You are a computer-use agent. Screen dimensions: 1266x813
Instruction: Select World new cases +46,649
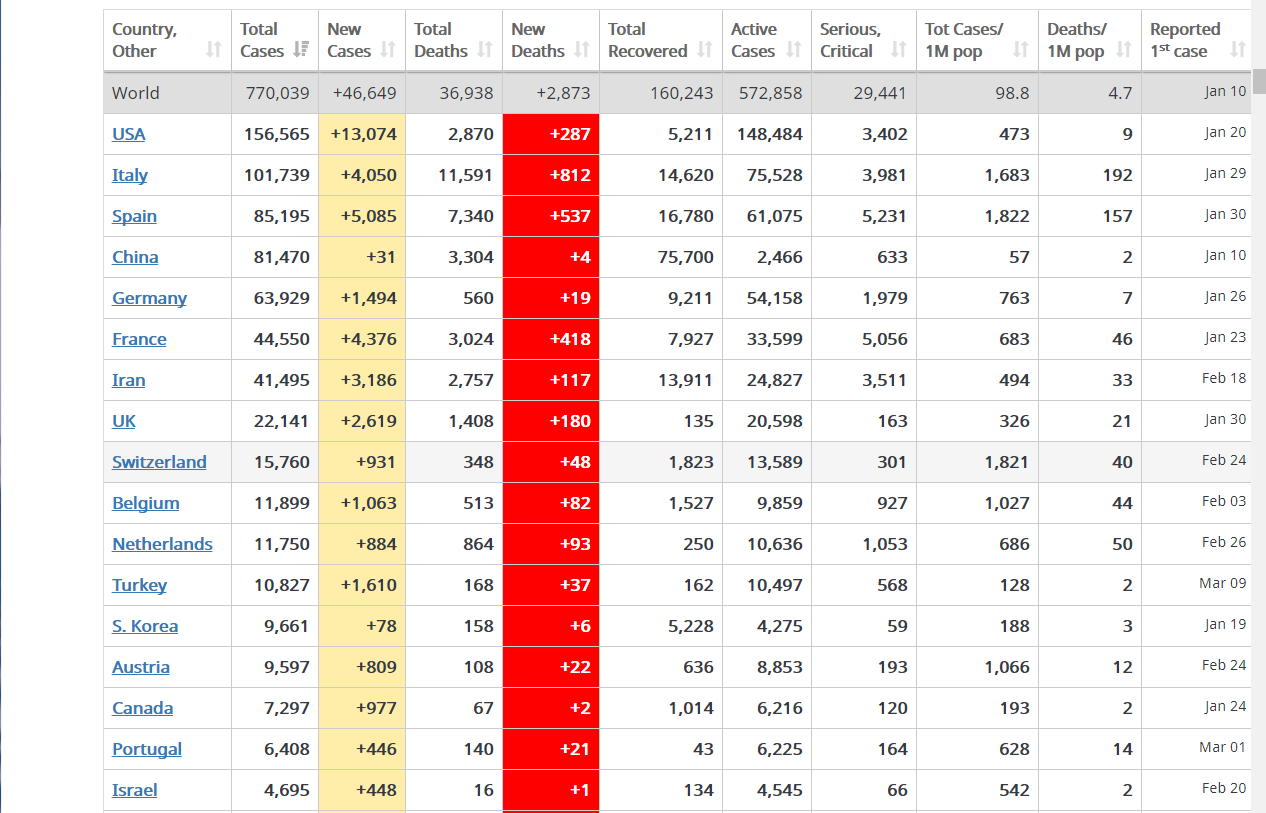coord(364,93)
